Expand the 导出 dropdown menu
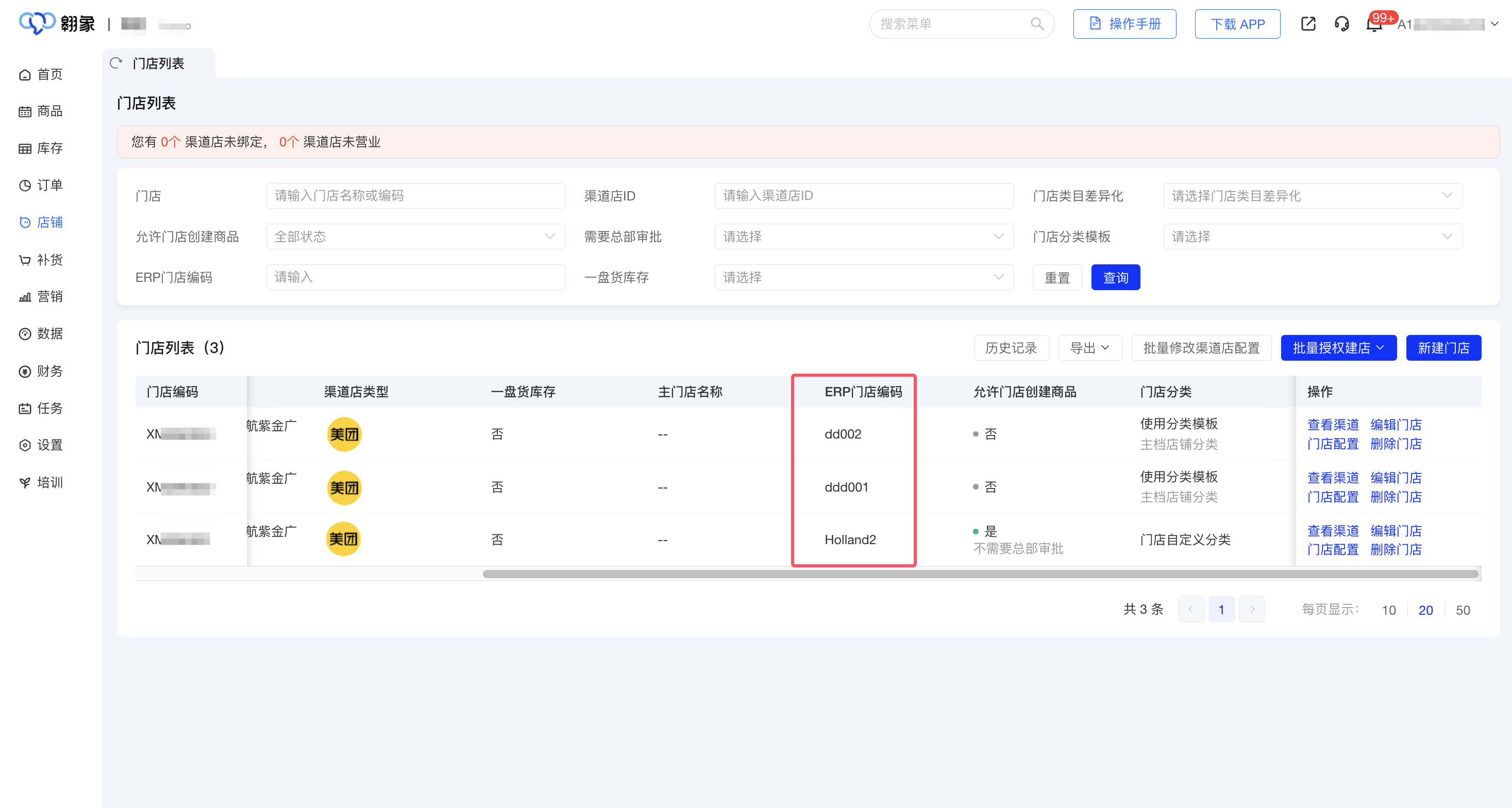Image resolution: width=1512 pixels, height=808 pixels. click(1089, 347)
